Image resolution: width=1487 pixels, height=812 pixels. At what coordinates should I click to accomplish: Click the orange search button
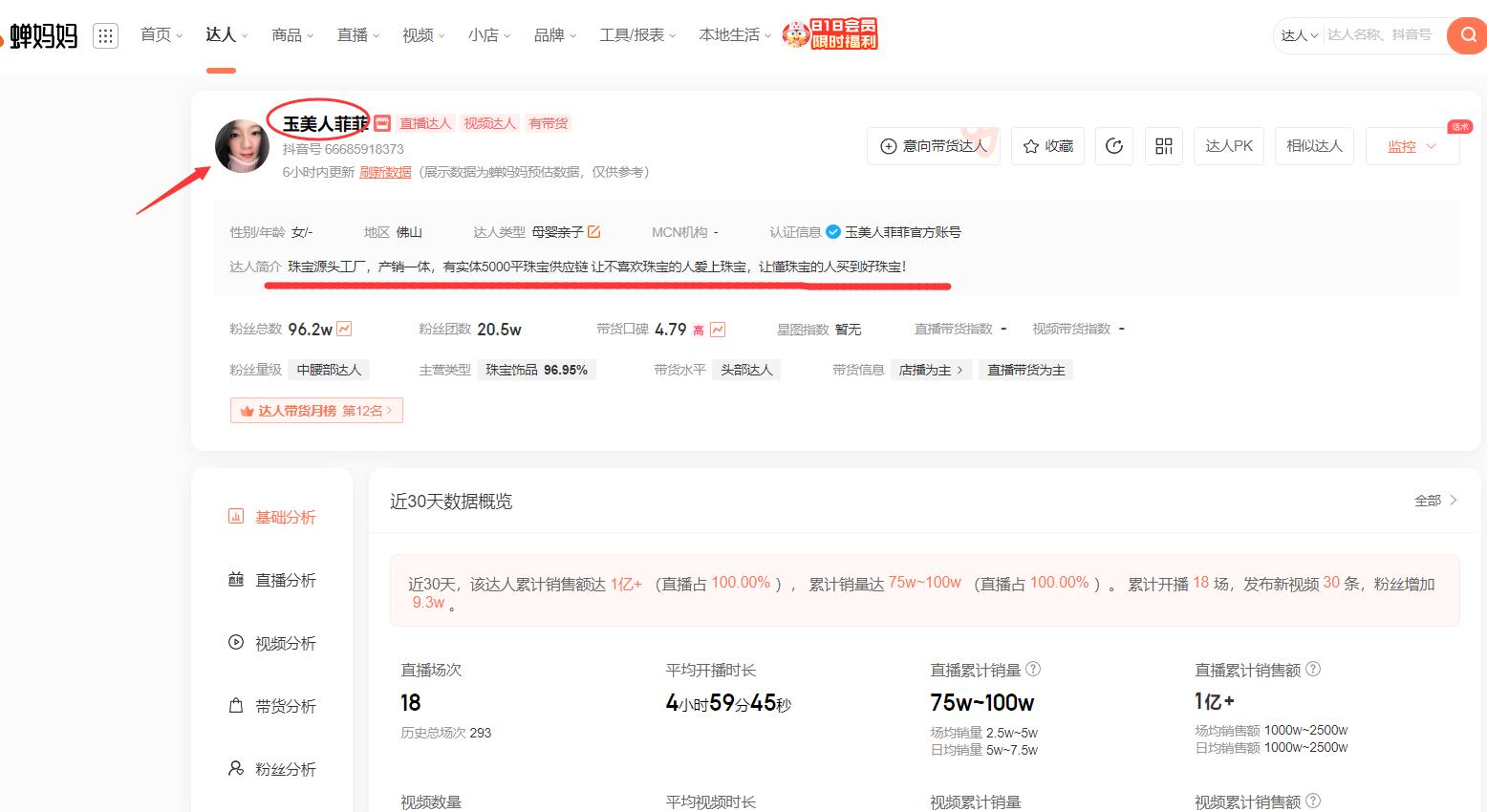tap(1467, 36)
